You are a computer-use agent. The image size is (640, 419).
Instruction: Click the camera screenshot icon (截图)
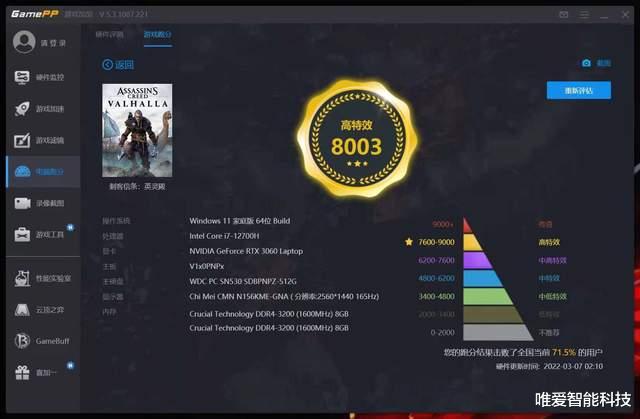pyautogui.click(x=586, y=63)
